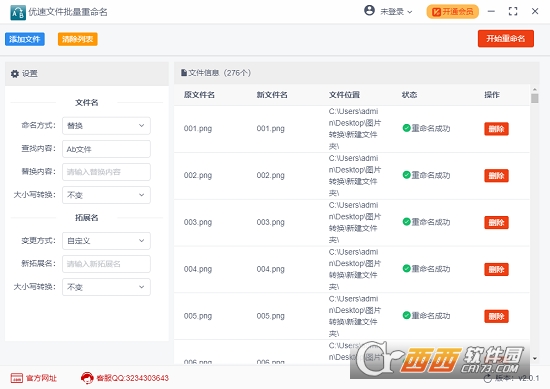Click the 操作 column header
This screenshot has height=389, width=550.
tap(492, 95)
